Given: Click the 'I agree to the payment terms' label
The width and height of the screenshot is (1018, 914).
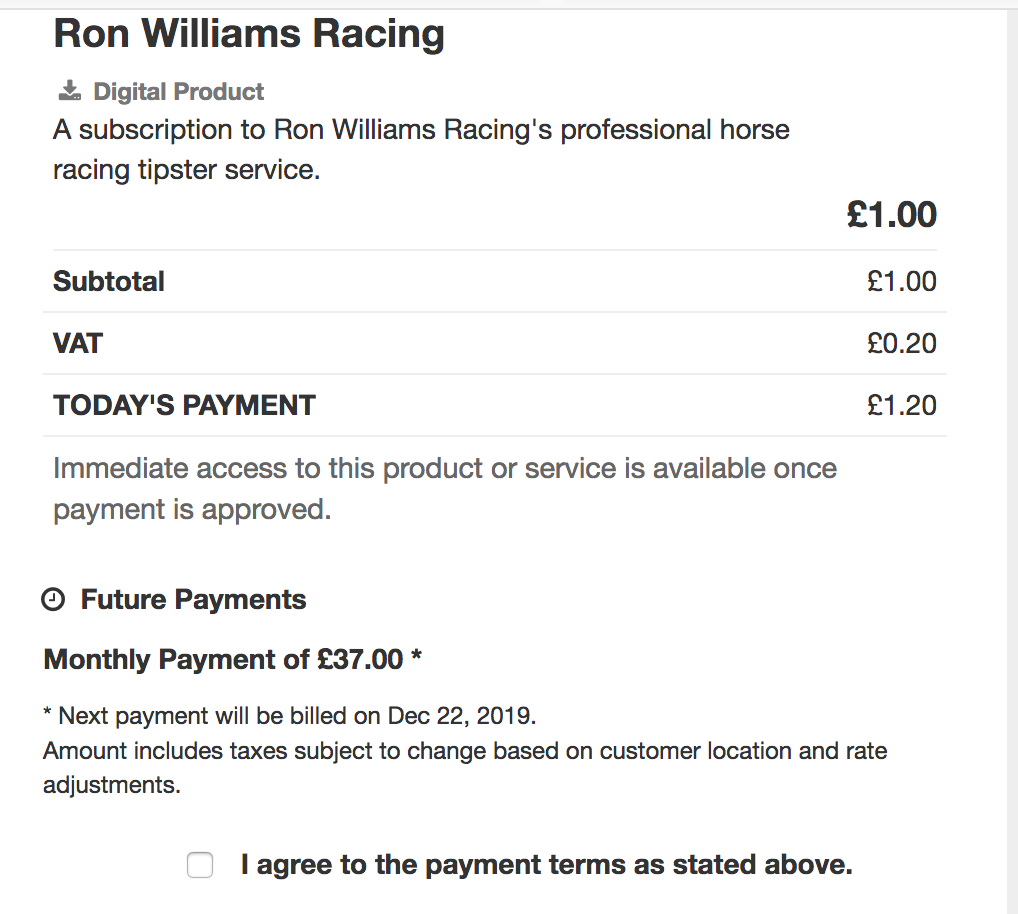Looking at the screenshot, I should [546, 865].
